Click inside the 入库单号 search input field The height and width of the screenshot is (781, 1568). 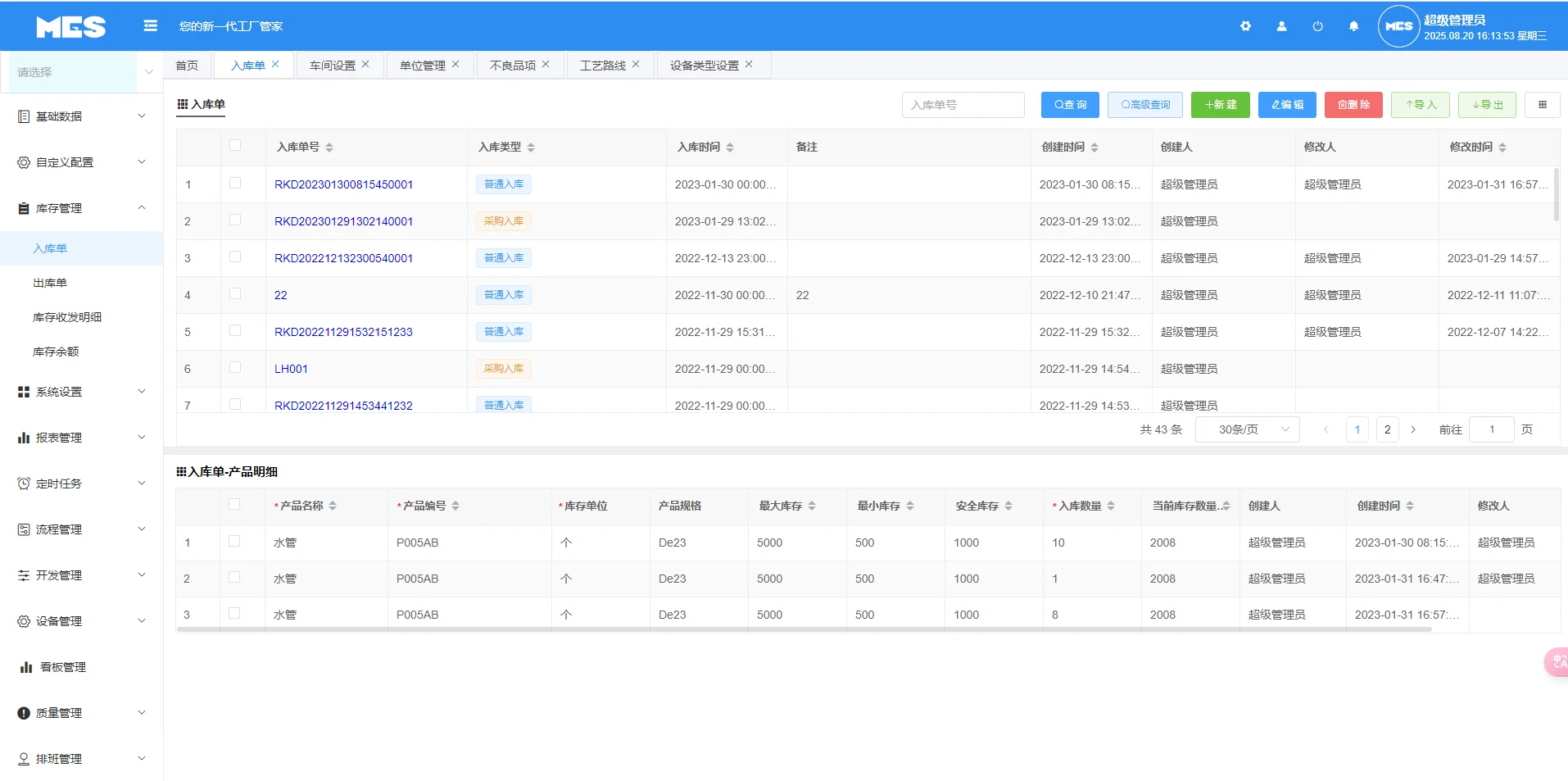[x=963, y=104]
